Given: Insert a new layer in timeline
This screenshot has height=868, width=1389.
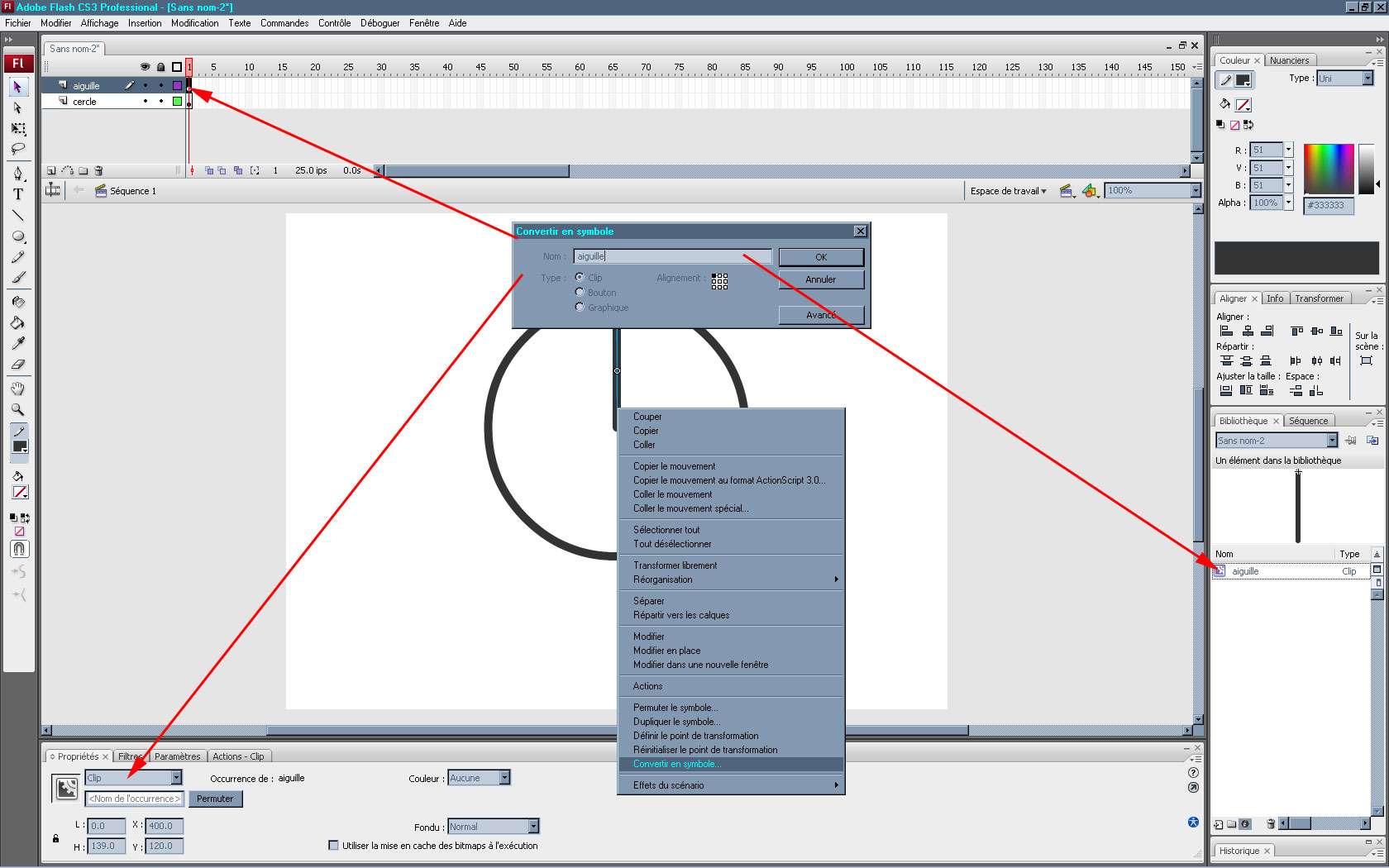Looking at the screenshot, I should [x=51, y=170].
